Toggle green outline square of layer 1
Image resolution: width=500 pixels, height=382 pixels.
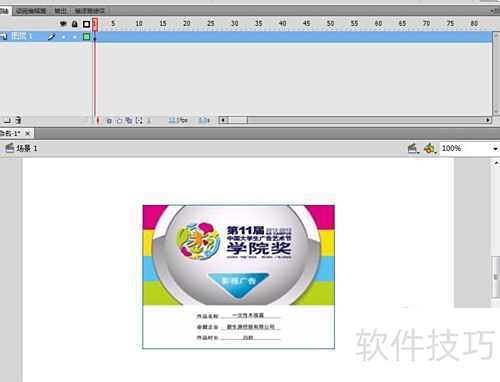pyautogui.click(x=86, y=37)
